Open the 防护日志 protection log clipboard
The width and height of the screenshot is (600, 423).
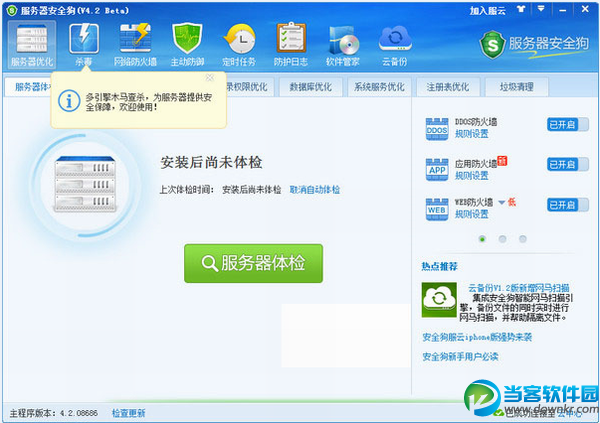pyautogui.click(x=291, y=45)
